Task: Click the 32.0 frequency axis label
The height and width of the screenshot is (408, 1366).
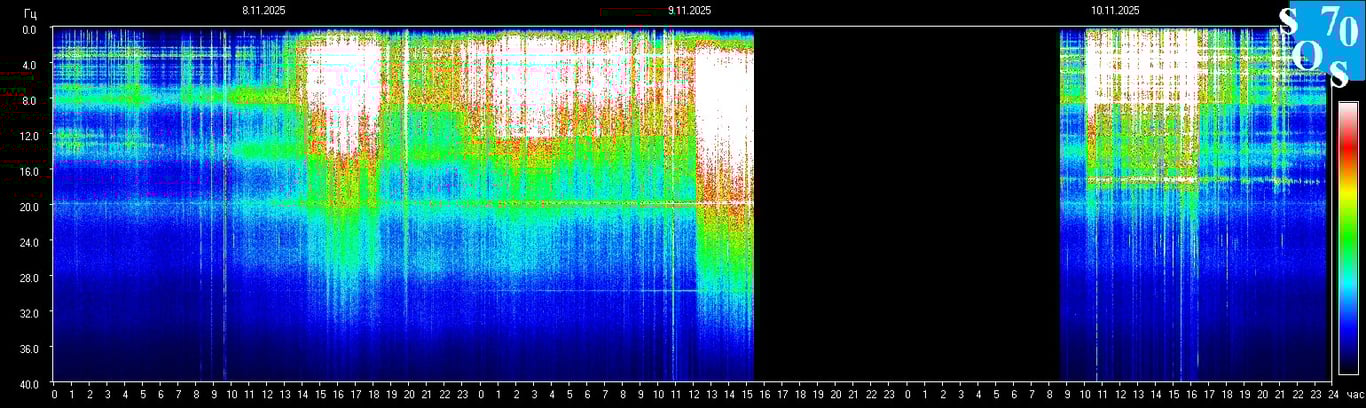Action: (30, 313)
